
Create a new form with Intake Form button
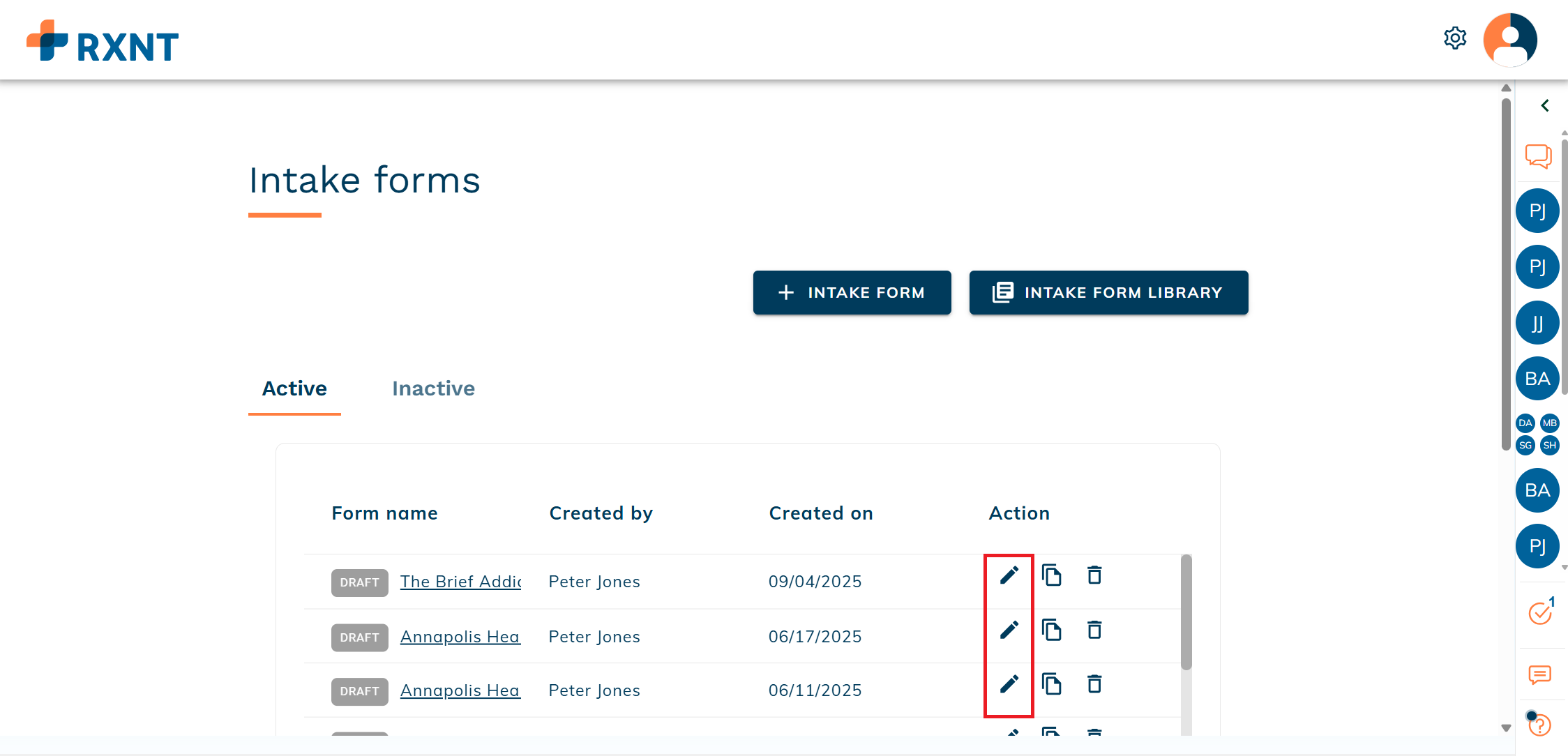click(852, 292)
